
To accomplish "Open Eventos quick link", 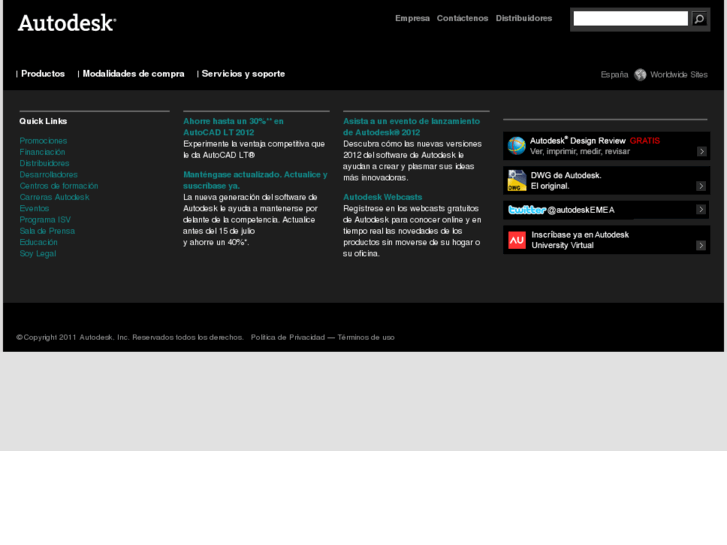I will pyautogui.click(x=34, y=208).
